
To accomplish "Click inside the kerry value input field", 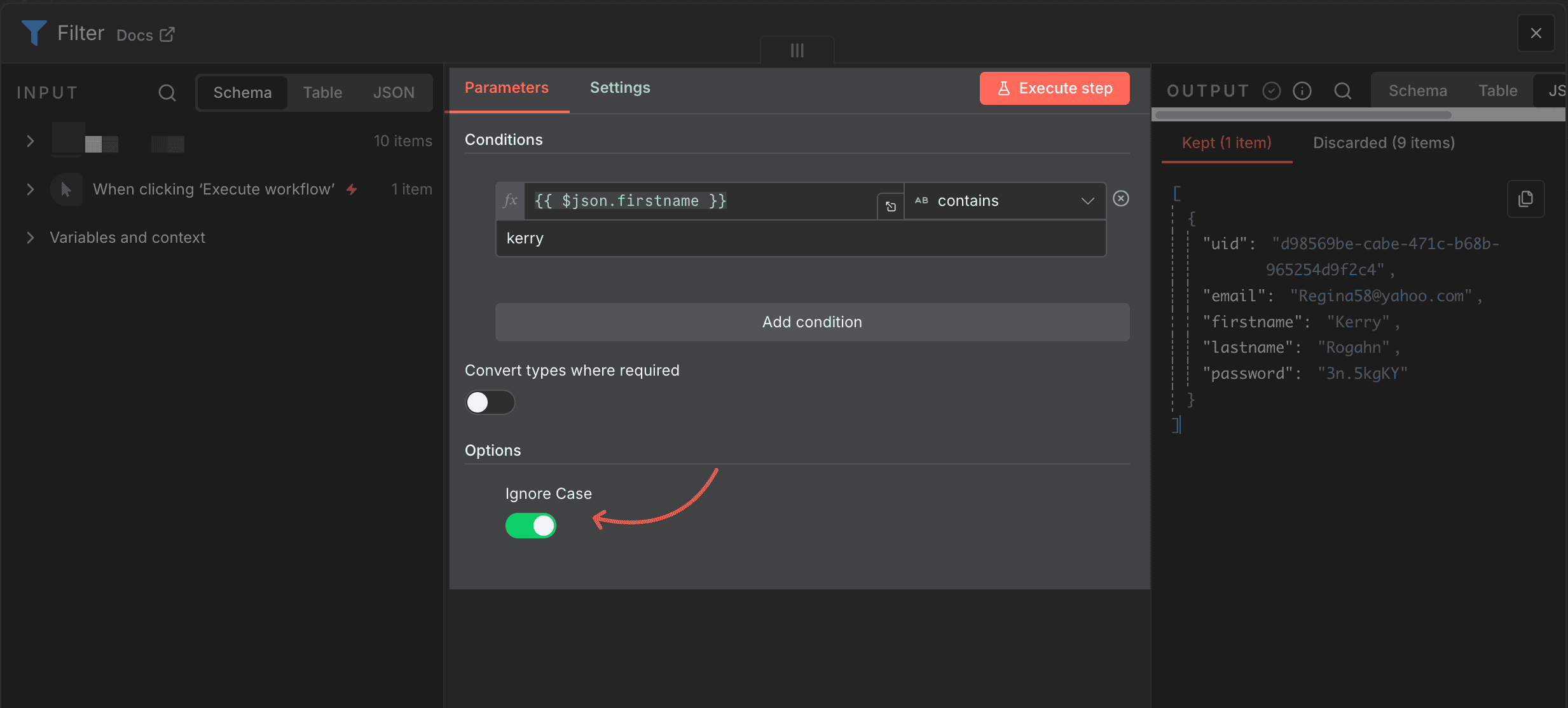I will click(800, 238).
